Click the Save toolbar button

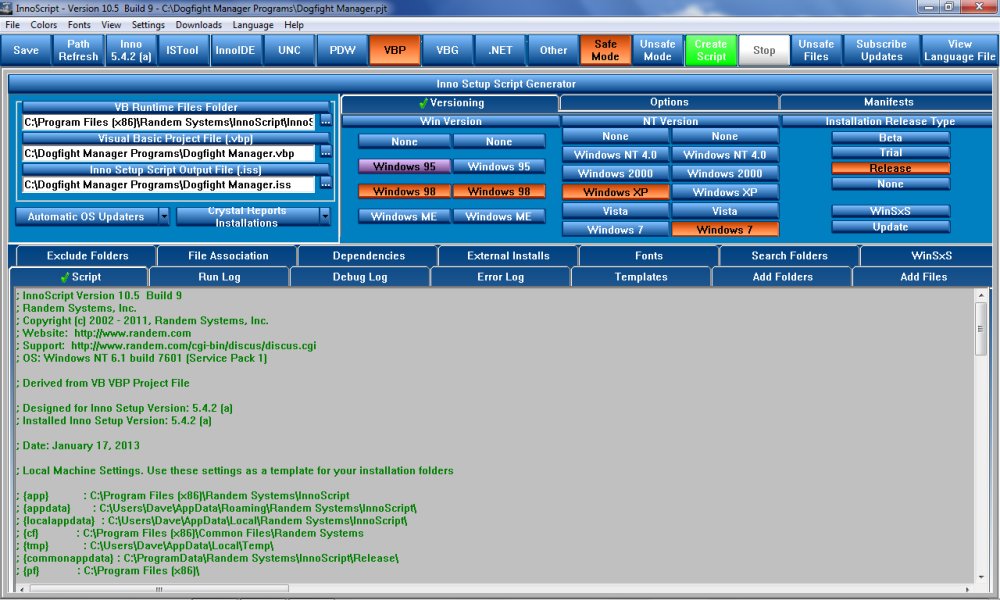(x=26, y=50)
